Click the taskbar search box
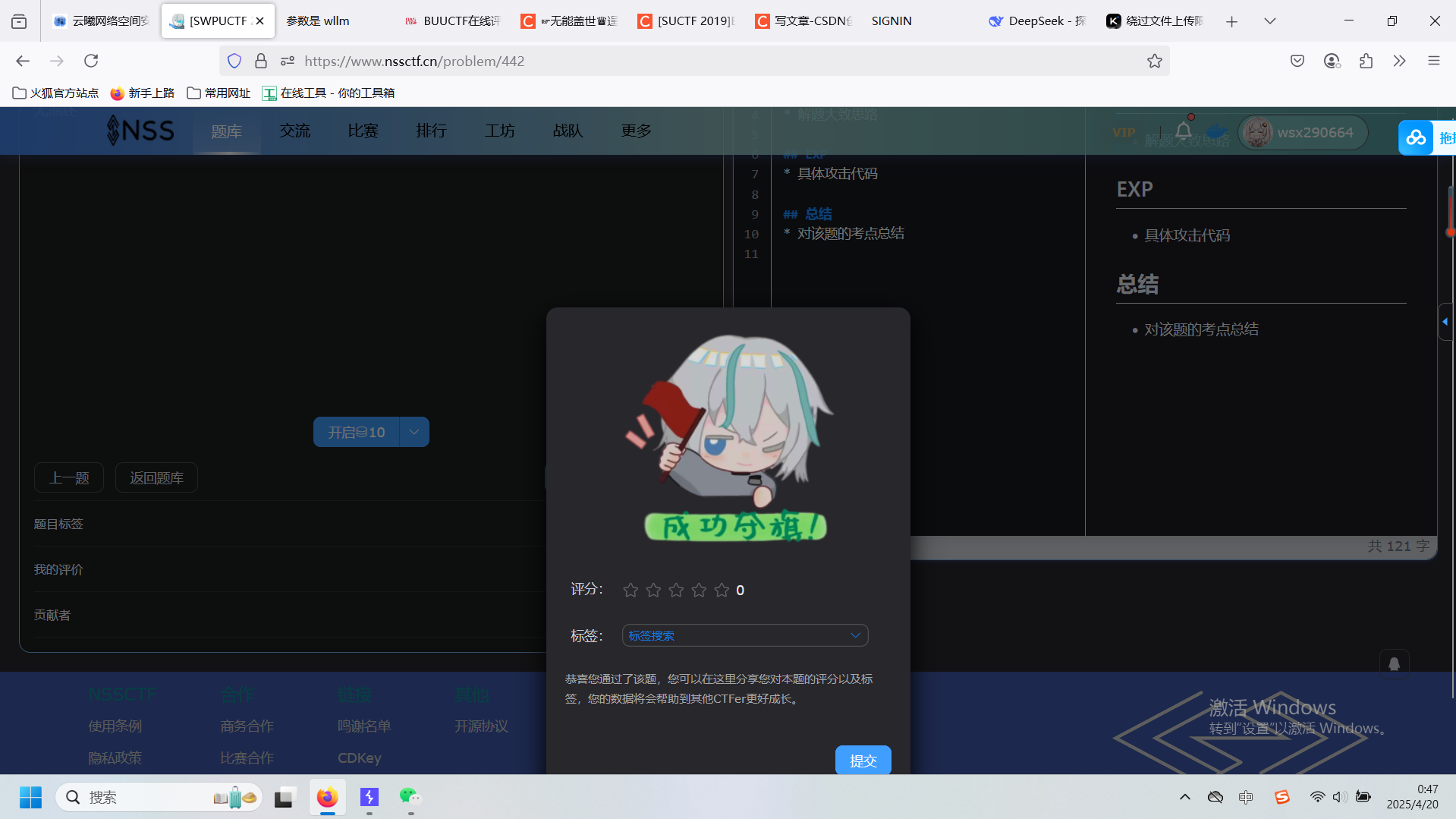1456x819 pixels. pos(159,797)
